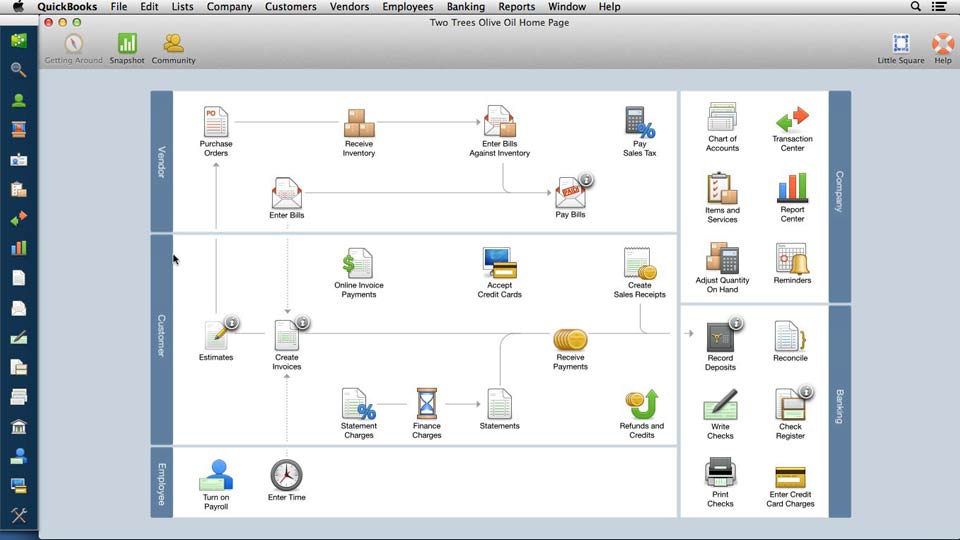
Task: Click the Getting Around toolbar item
Action: point(73,48)
